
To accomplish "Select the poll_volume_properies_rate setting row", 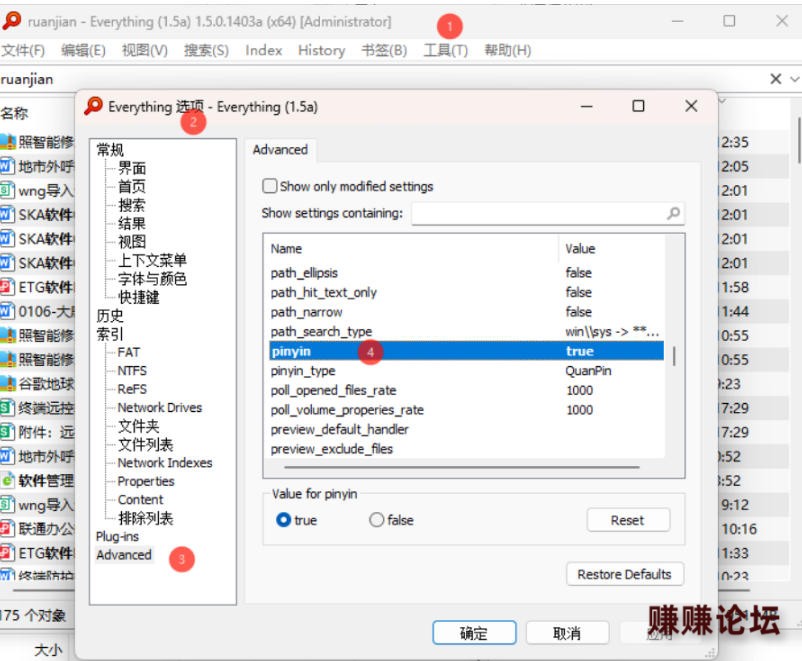I will click(466, 410).
